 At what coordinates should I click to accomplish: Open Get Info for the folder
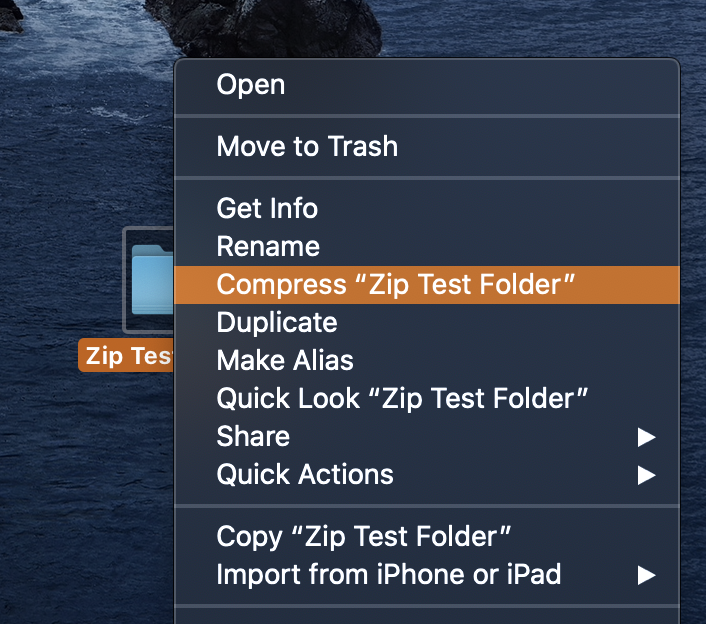click(267, 208)
